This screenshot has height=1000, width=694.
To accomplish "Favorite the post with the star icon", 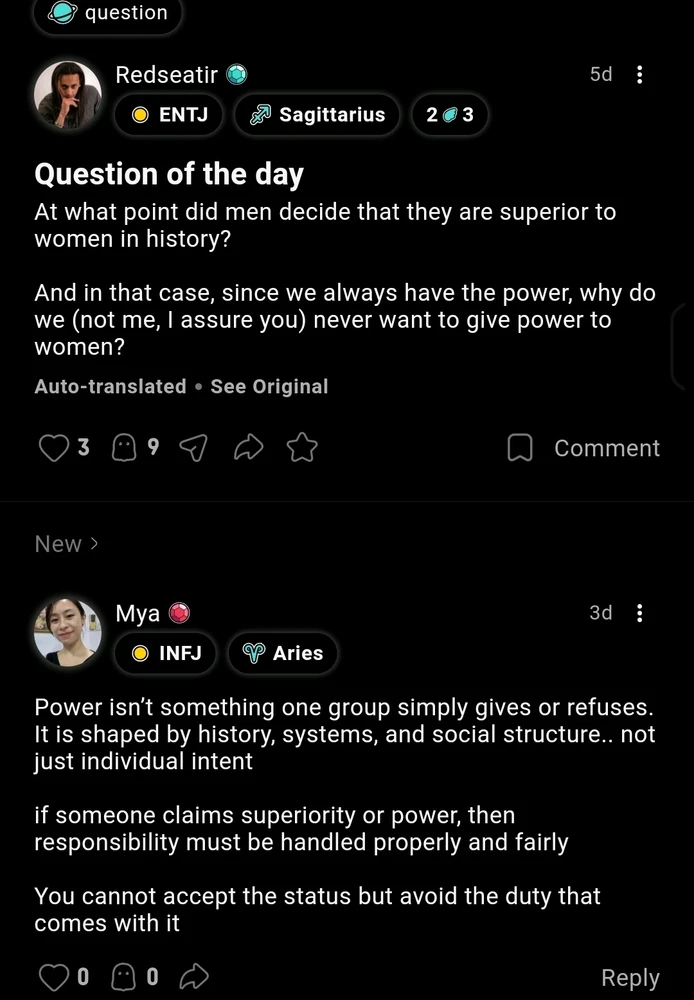I will click(x=302, y=449).
